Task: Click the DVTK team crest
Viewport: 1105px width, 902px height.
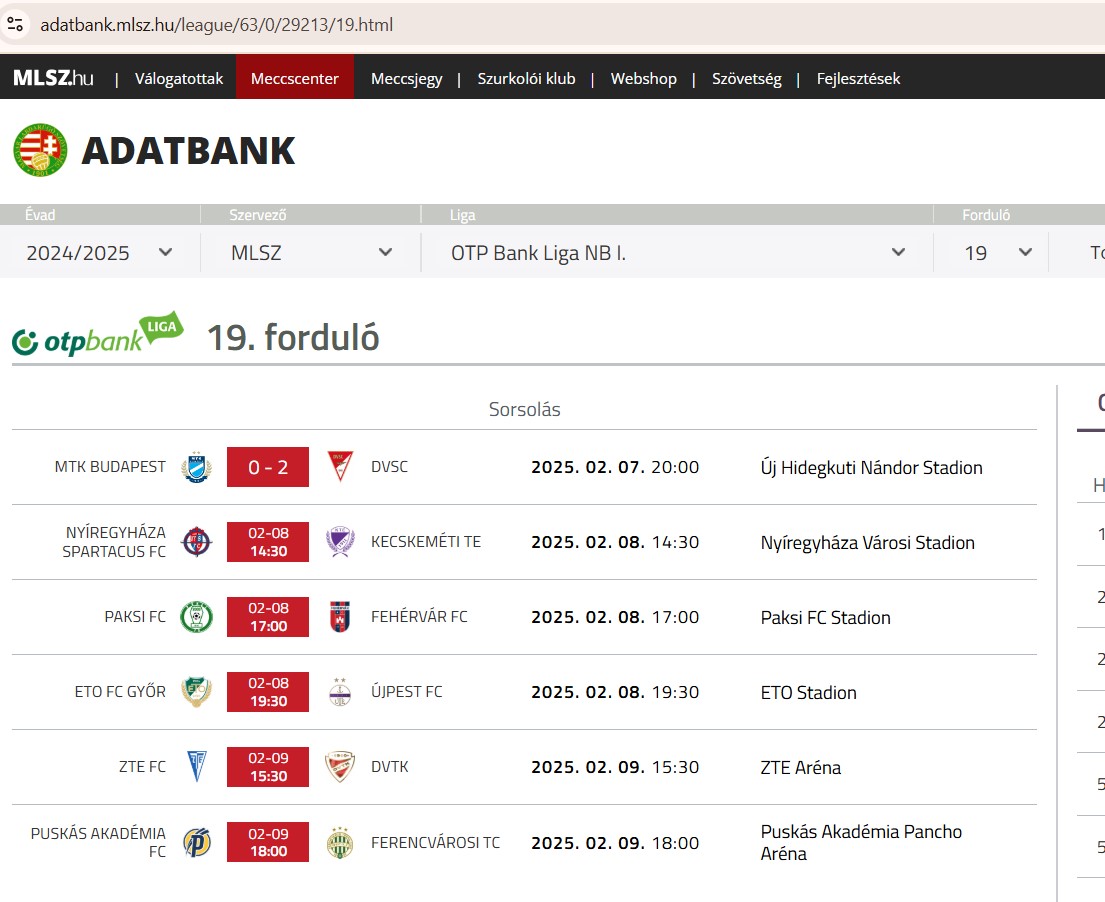Action: (x=340, y=767)
